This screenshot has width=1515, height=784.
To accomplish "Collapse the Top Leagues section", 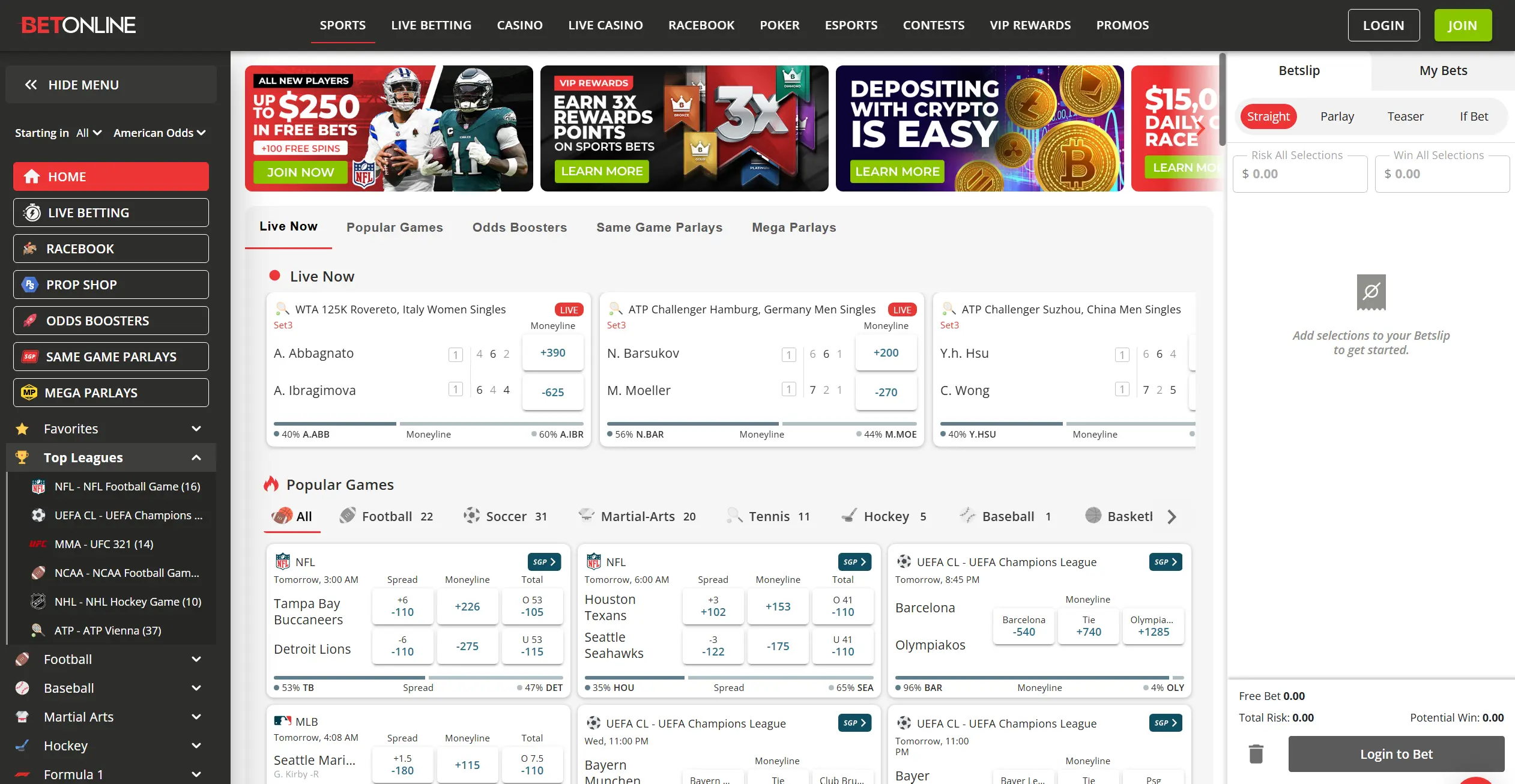I will (196, 457).
